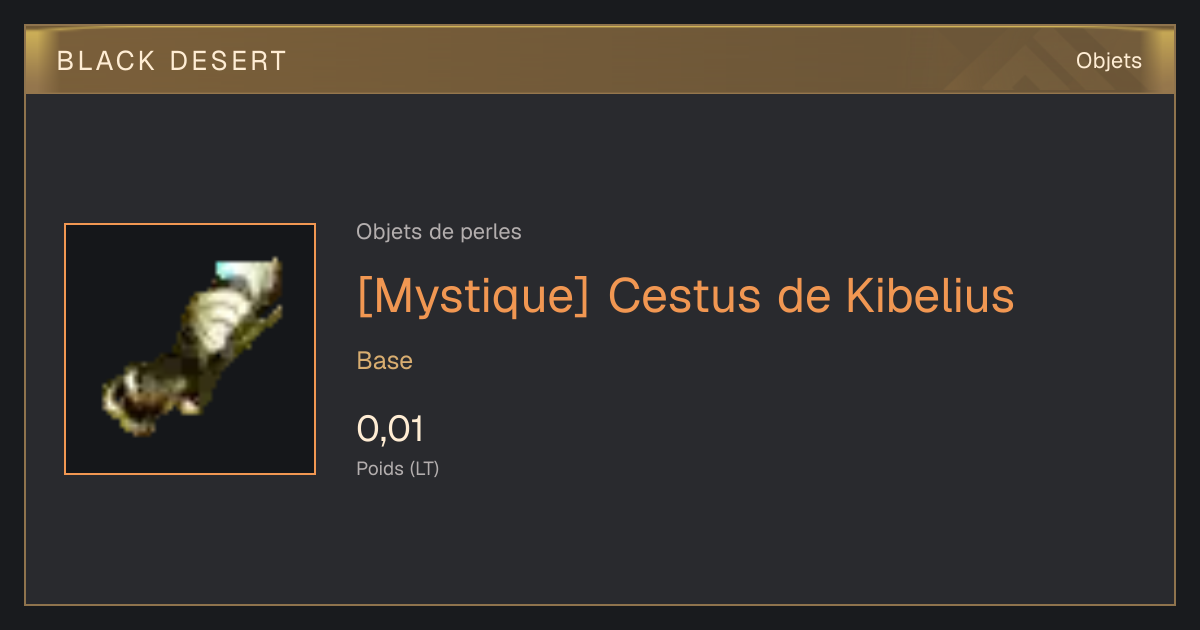
Task: Click the word Kibelius in title
Action: point(930,296)
